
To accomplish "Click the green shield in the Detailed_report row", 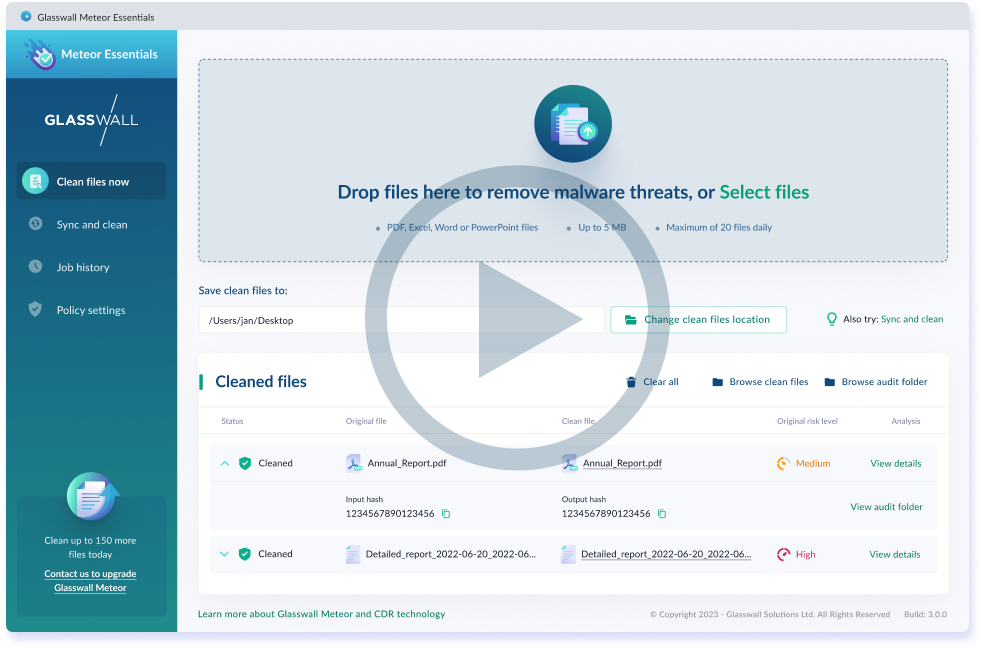I will (245, 553).
